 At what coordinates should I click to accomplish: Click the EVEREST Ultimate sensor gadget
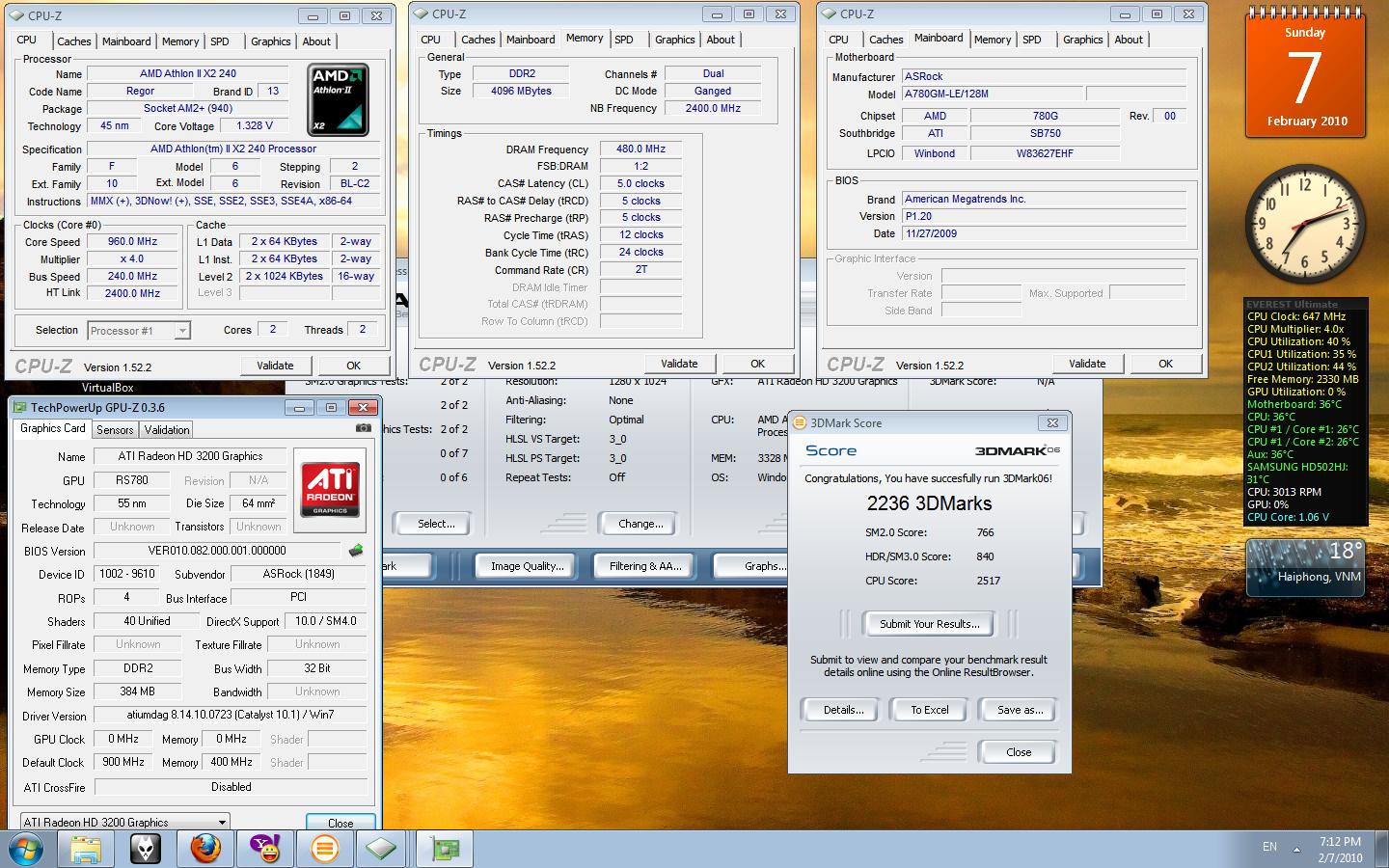1305,412
